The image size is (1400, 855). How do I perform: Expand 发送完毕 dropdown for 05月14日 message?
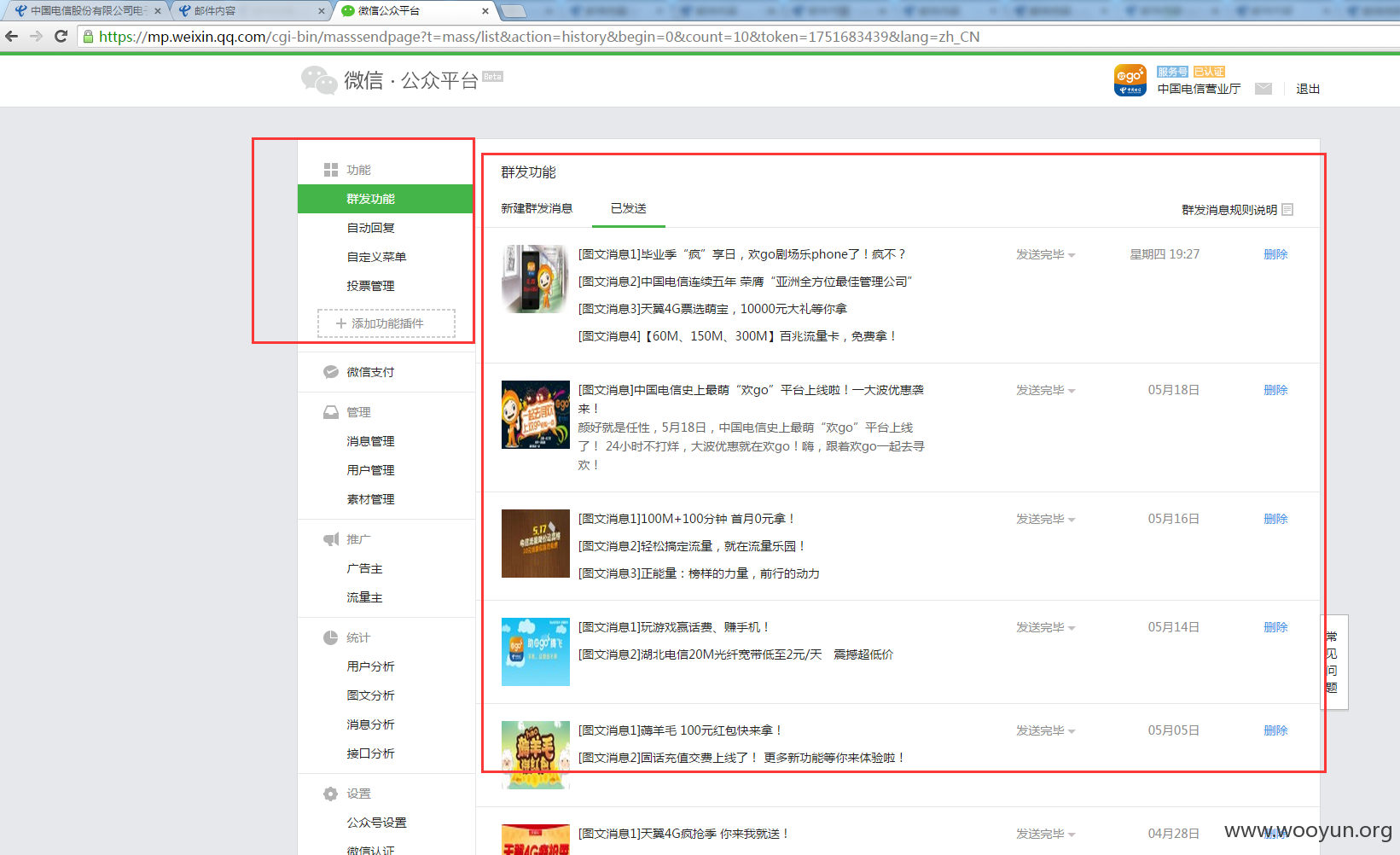[1046, 627]
